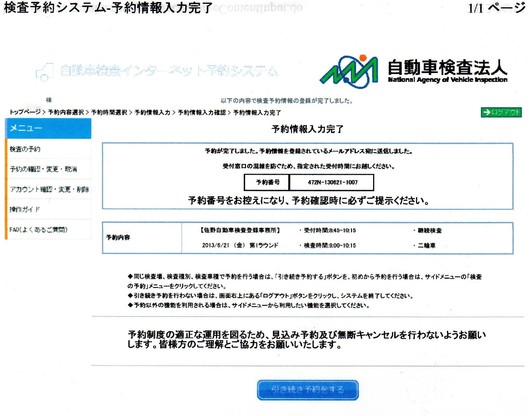Click the faded truck icon in header
Viewport: 530px width, 416px height.
(45, 72)
